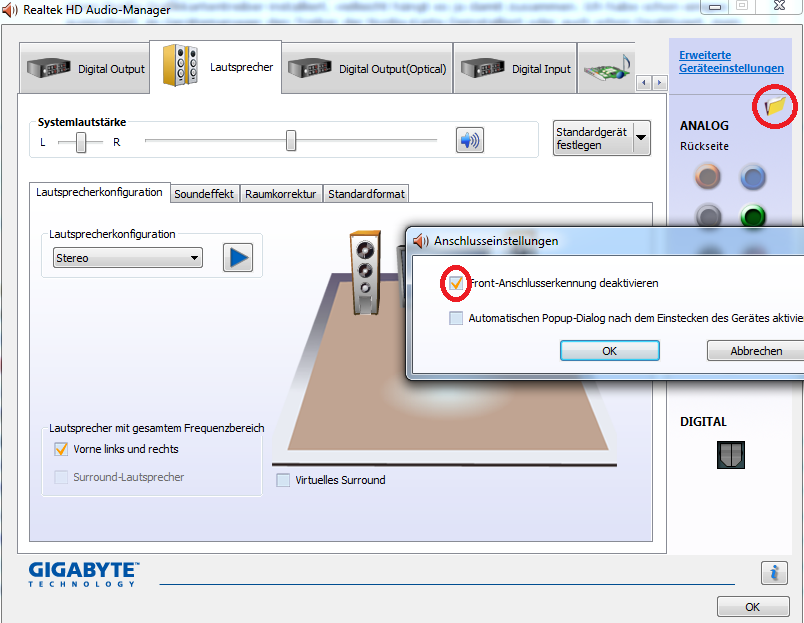Open the Digital Output(Optical) tab
The height and width of the screenshot is (623, 804).
point(367,68)
